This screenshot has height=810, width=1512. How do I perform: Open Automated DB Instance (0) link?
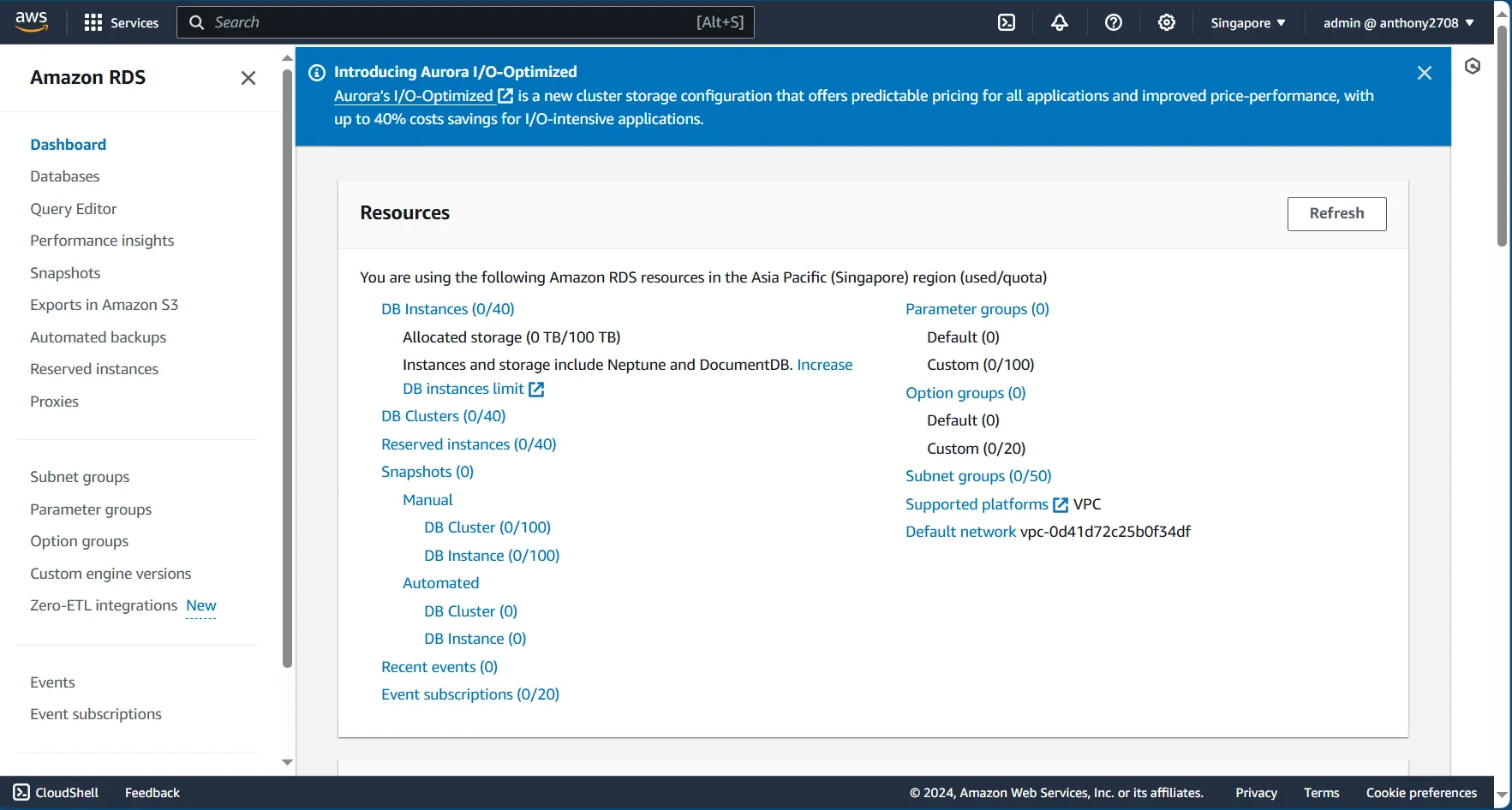[475, 639]
